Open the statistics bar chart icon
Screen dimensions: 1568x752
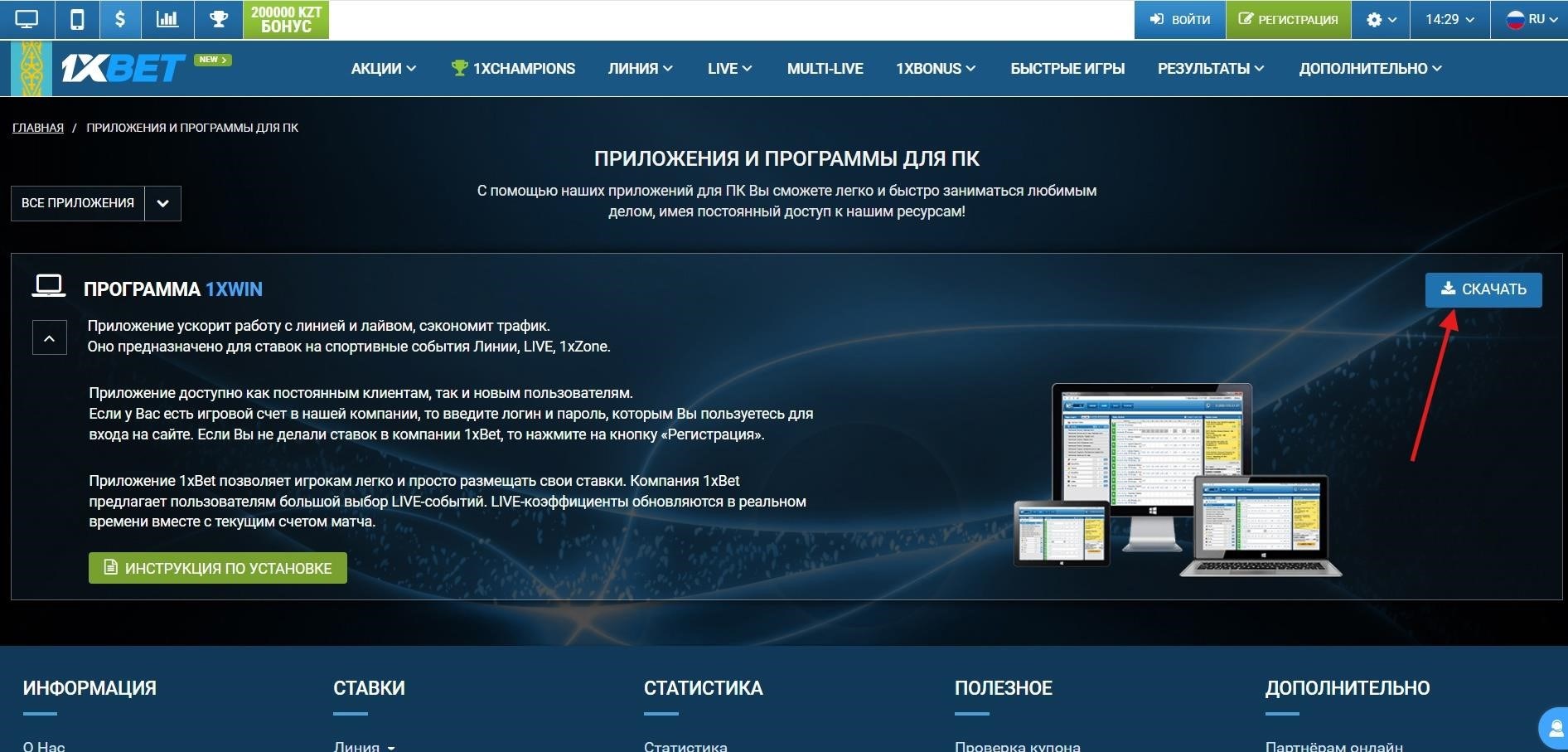(x=167, y=19)
